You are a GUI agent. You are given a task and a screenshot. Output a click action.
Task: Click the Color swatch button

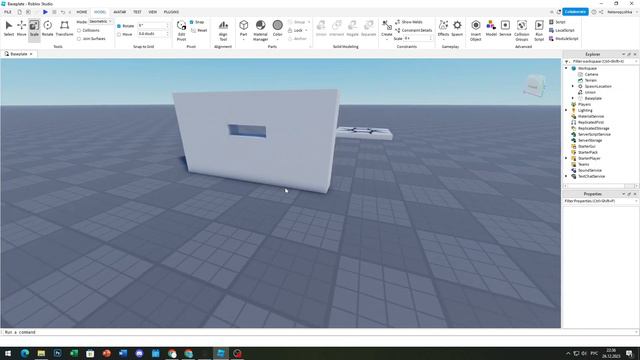tap(278, 25)
